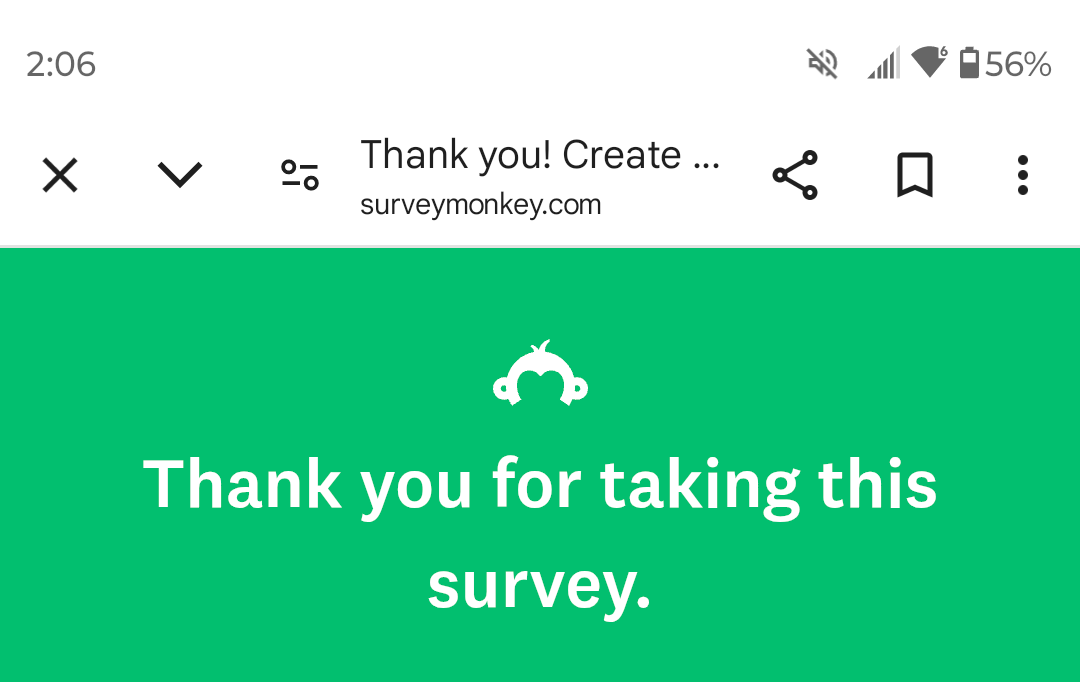Tap the Wi-Fi status icon
This screenshot has width=1080, height=682.
click(x=929, y=62)
